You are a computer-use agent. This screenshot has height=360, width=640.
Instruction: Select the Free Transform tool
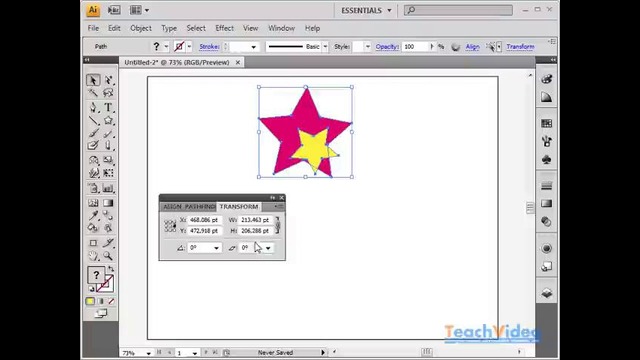coord(108,173)
